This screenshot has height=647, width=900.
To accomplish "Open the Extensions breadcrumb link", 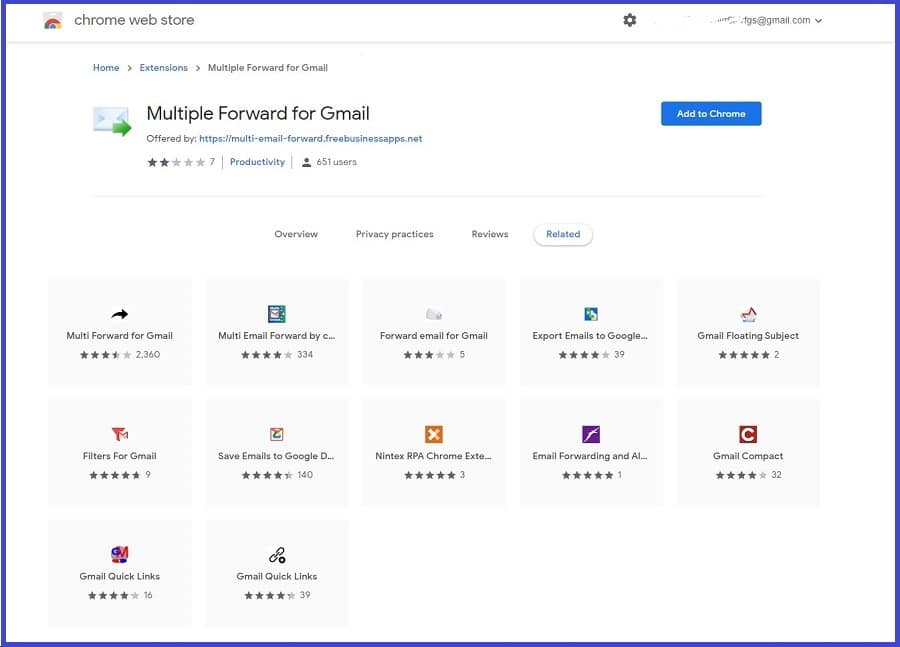I will [164, 68].
